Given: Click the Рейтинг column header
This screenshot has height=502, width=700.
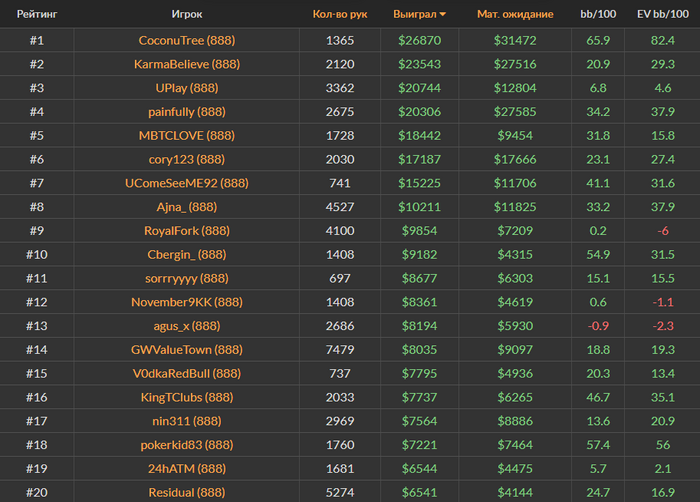Looking at the screenshot, I should (x=35, y=15).
